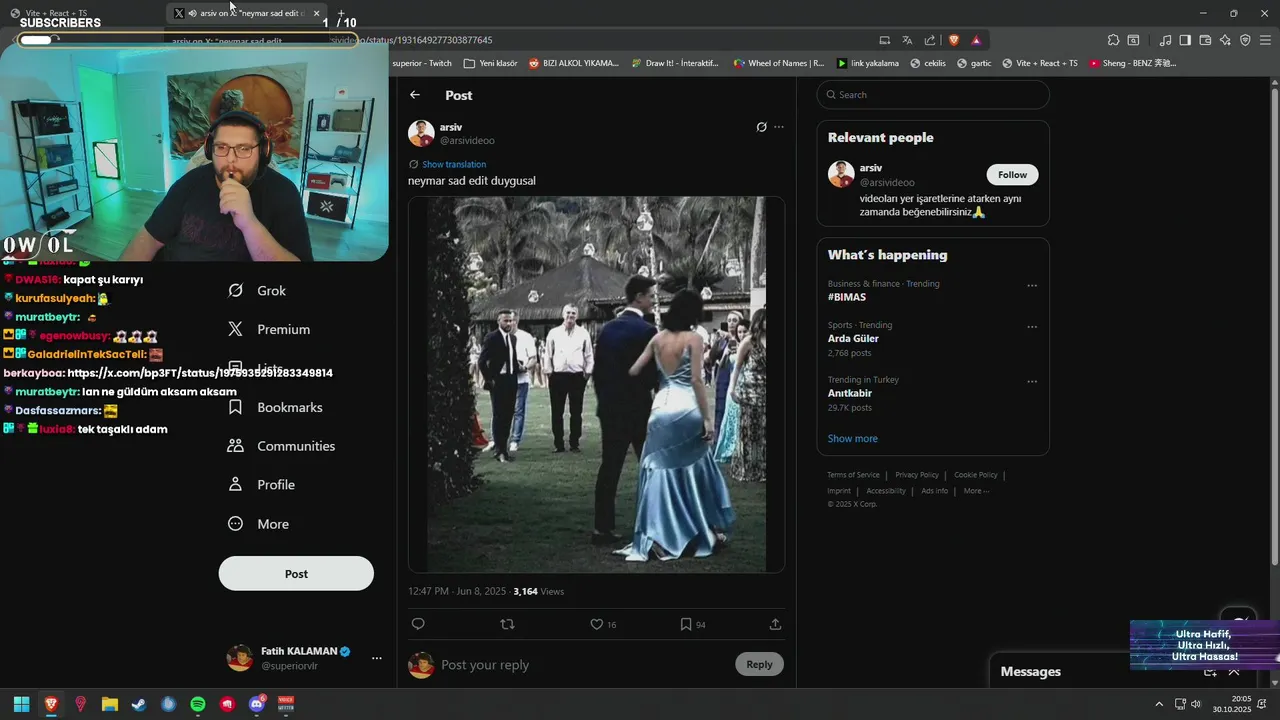Click the large Post button
This screenshot has height=720, width=1280.
click(296, 574)
